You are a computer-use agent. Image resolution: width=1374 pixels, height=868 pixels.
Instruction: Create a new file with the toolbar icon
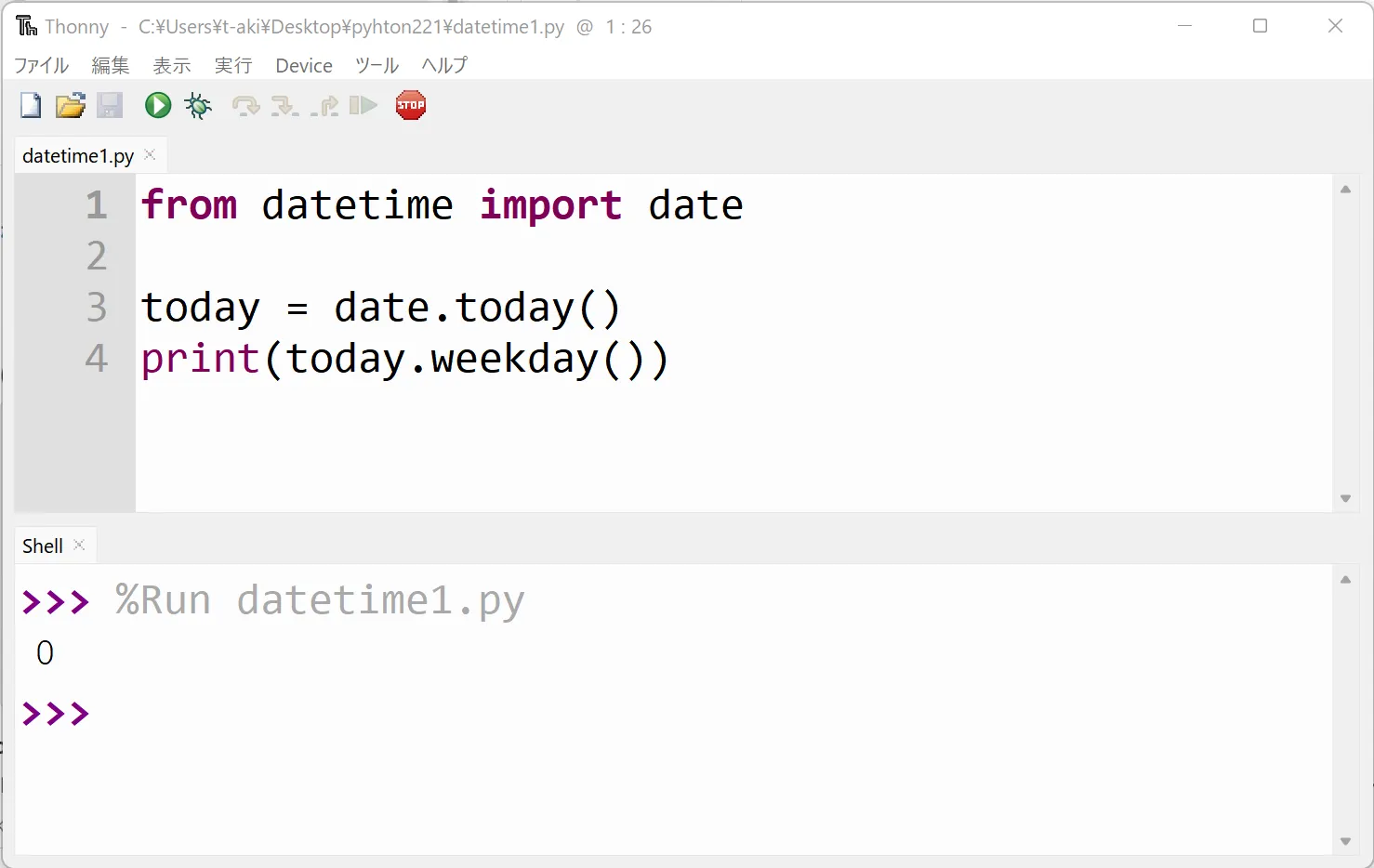(x=31, y=105)
